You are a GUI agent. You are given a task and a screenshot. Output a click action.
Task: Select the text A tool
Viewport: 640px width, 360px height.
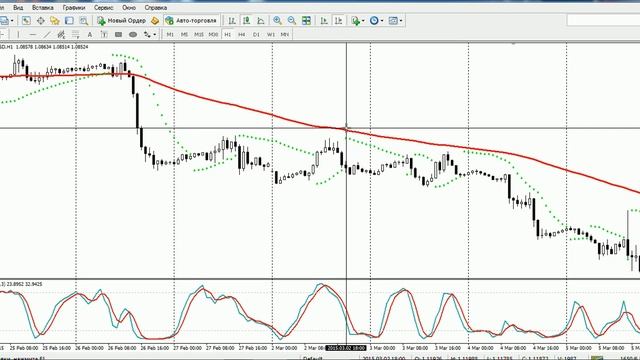click(90, 35)
